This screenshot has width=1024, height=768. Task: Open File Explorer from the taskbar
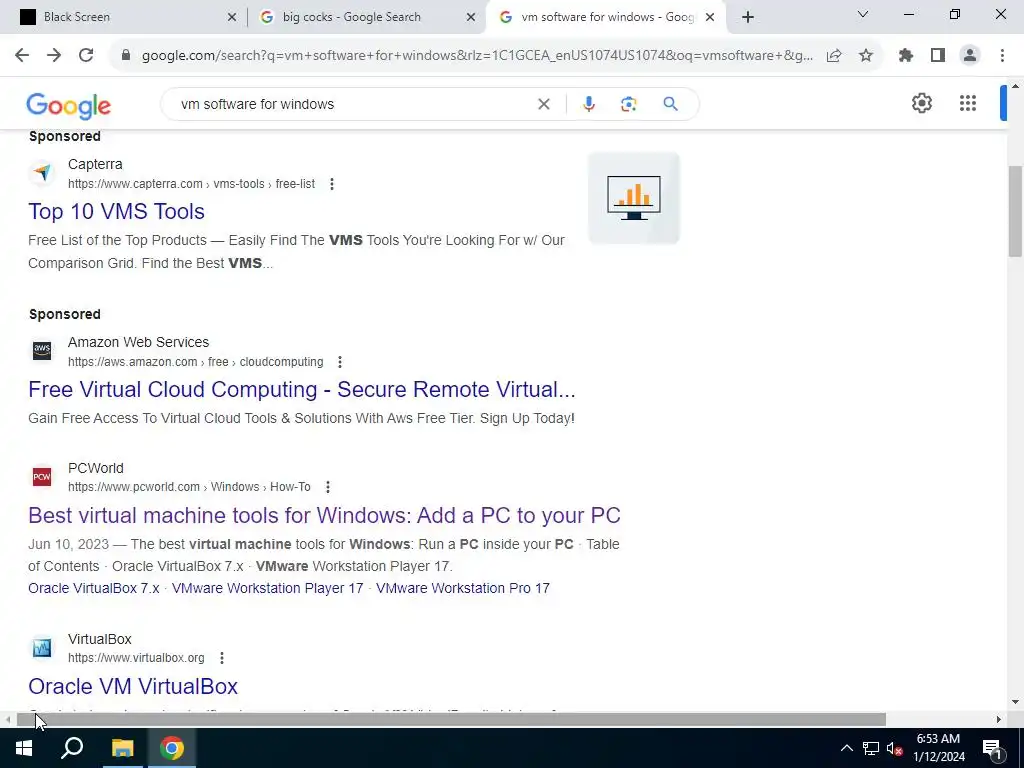click(122, 748)
